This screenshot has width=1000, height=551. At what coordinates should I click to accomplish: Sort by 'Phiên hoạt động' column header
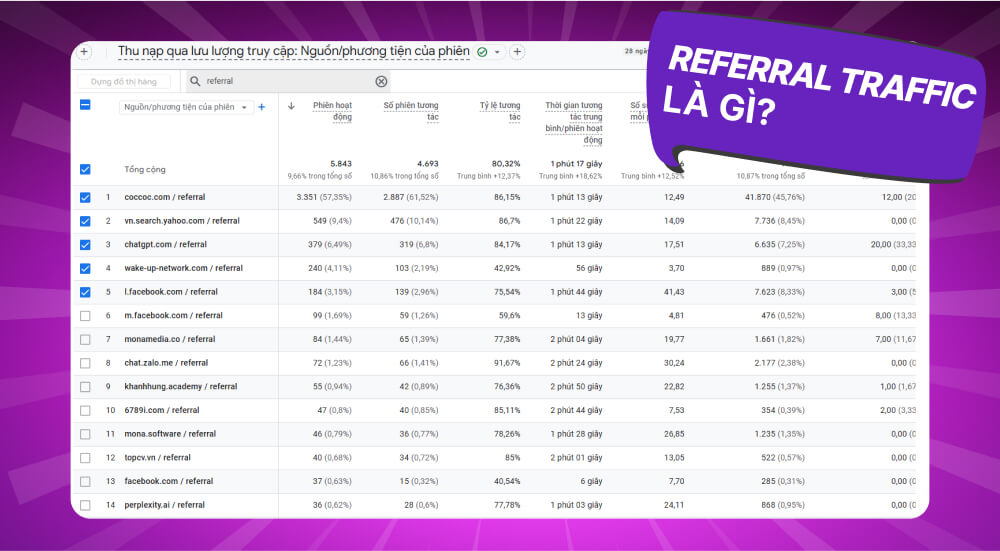(332, 111)
